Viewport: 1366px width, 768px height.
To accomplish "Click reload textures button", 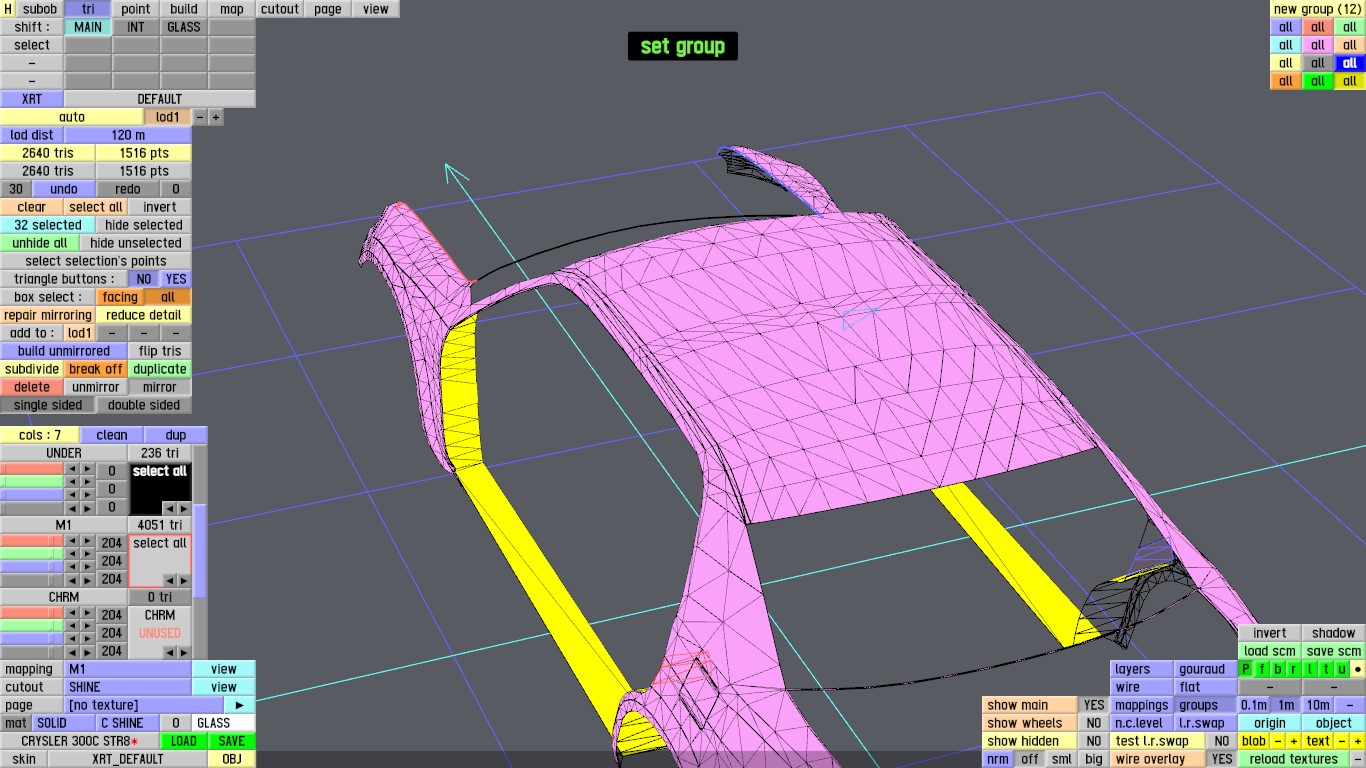I will [x=1293, y=759].
